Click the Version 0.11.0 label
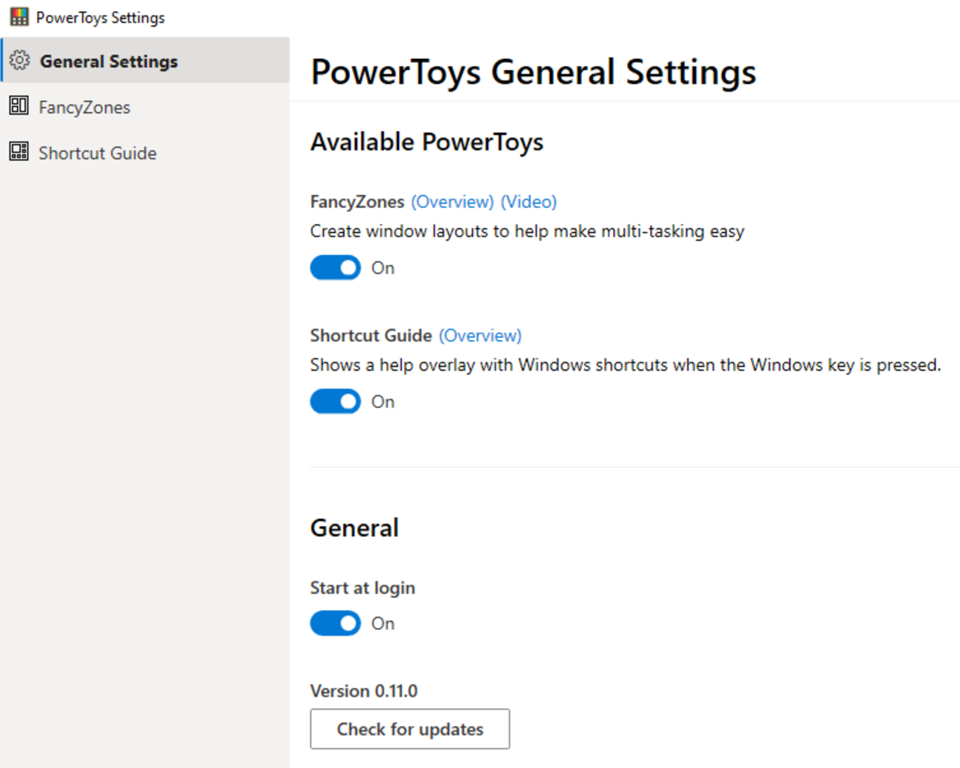 coord(362,691)
